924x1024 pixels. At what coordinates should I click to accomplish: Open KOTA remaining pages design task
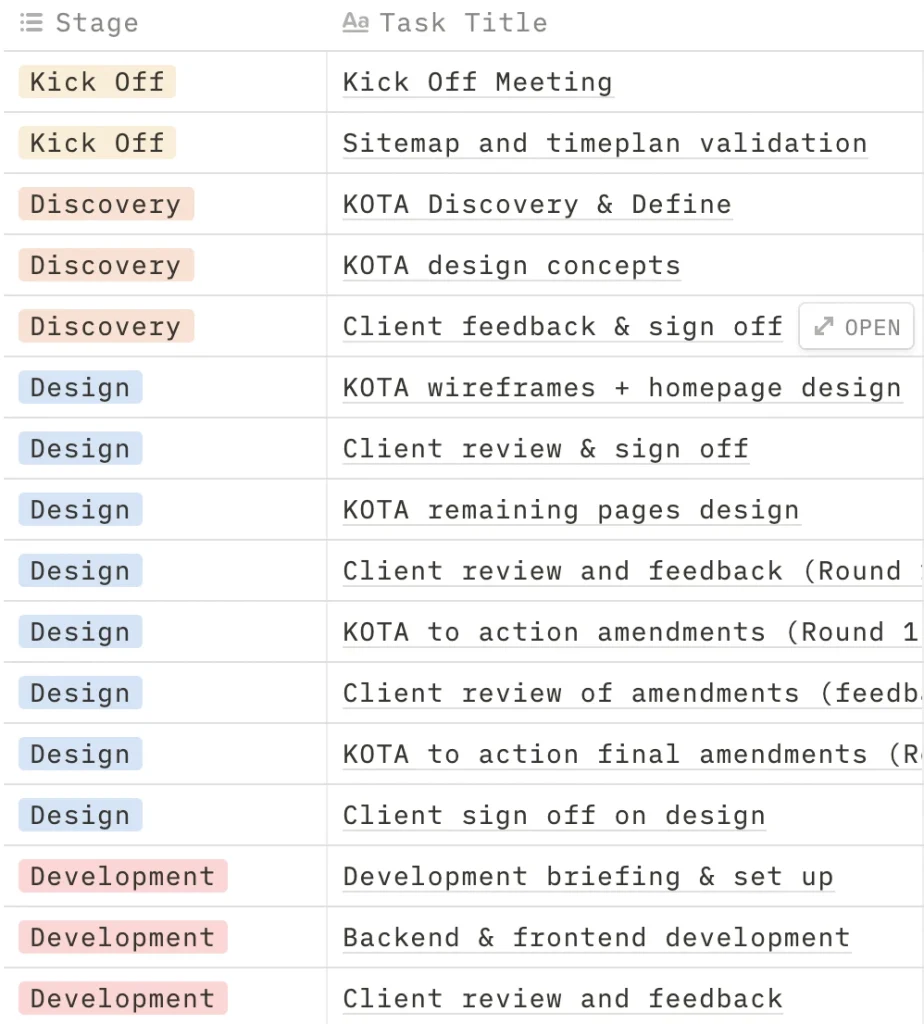[x=571, y=510]
